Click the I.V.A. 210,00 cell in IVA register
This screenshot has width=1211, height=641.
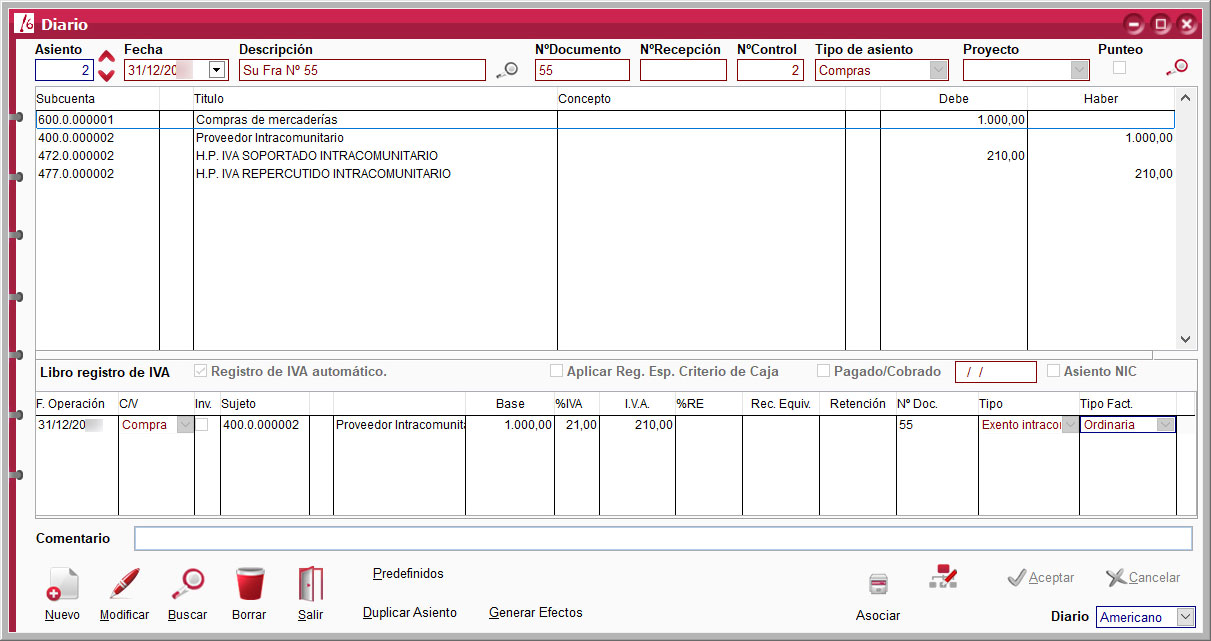coord(637,425)
